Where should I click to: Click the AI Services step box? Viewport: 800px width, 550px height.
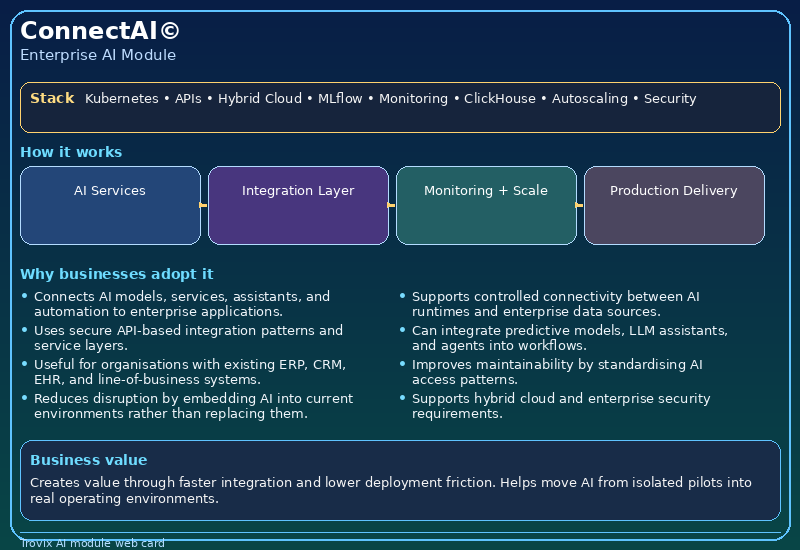110,205
